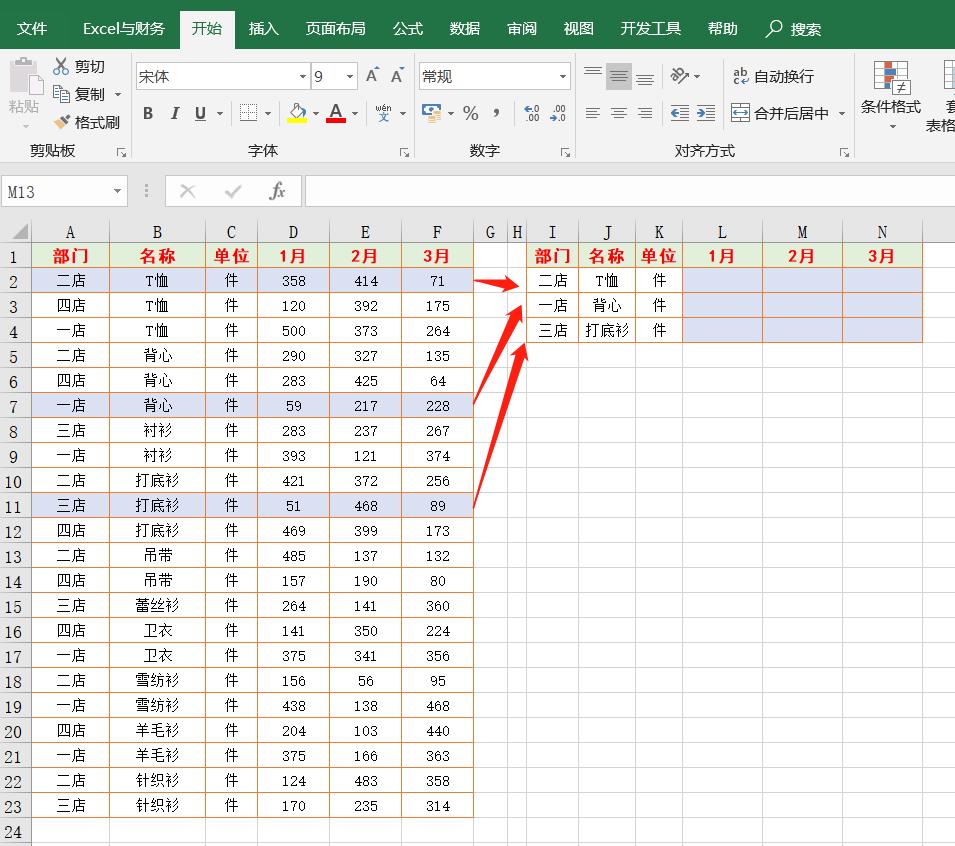Click the Format Painter (格式刷) icon
Viewport: 955px width, 846px height.
pos(62,122)
